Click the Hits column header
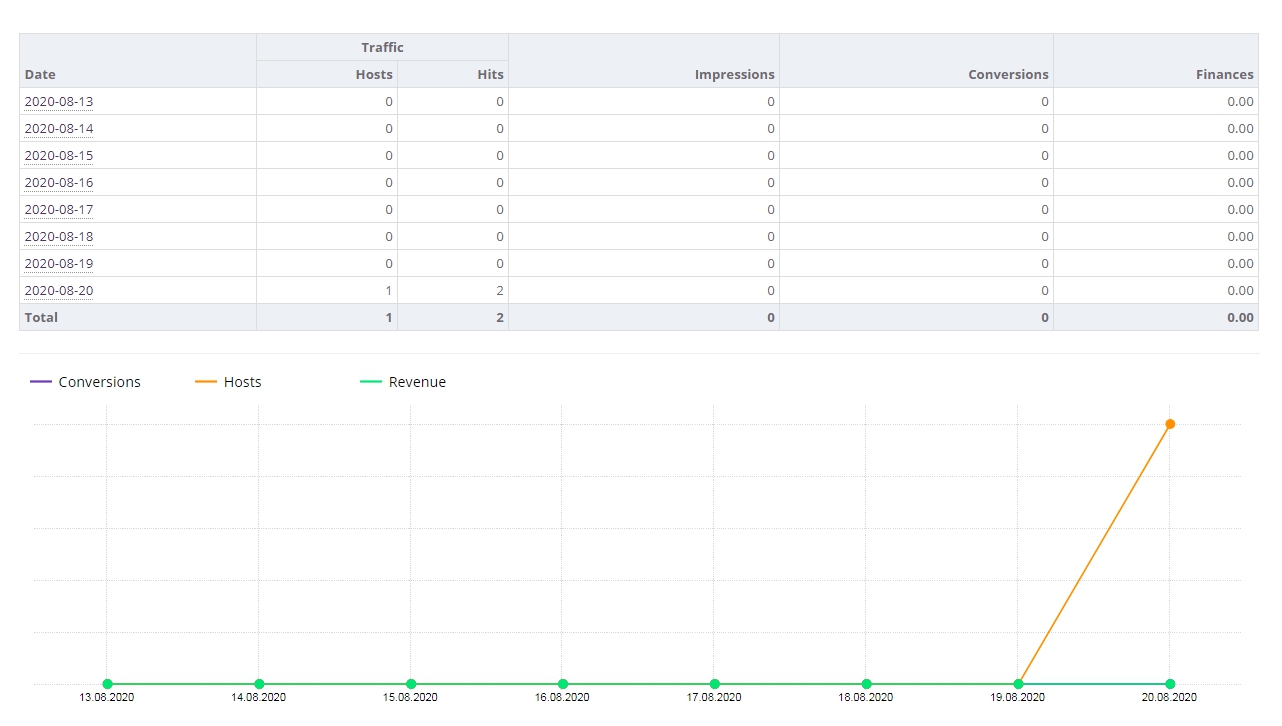This screenshot has height=726, width=1282. 490,74
